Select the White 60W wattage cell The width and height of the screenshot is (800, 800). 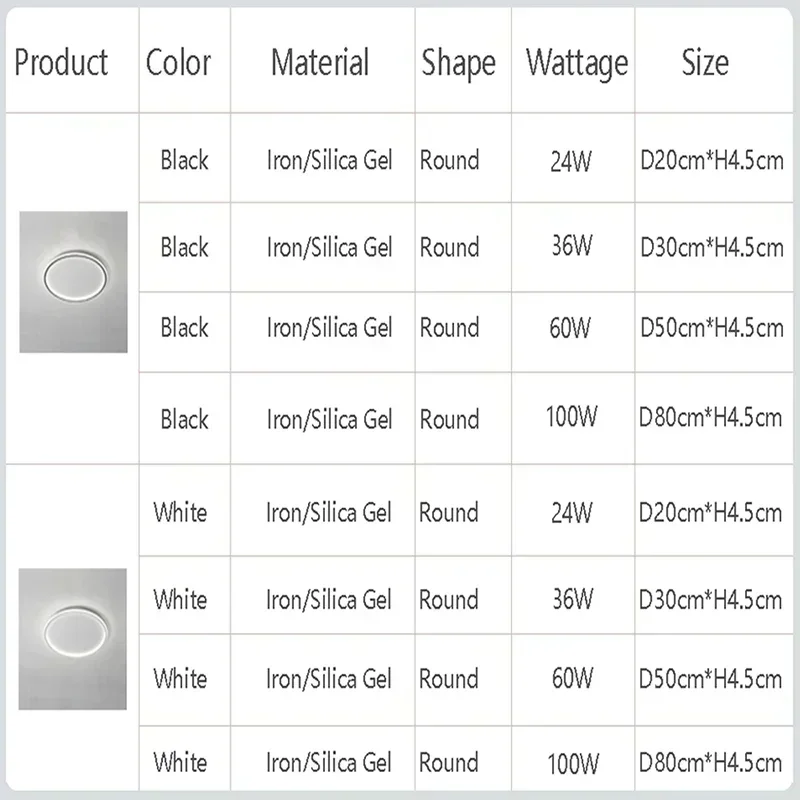pyautogui.click(x=572, y=679)
